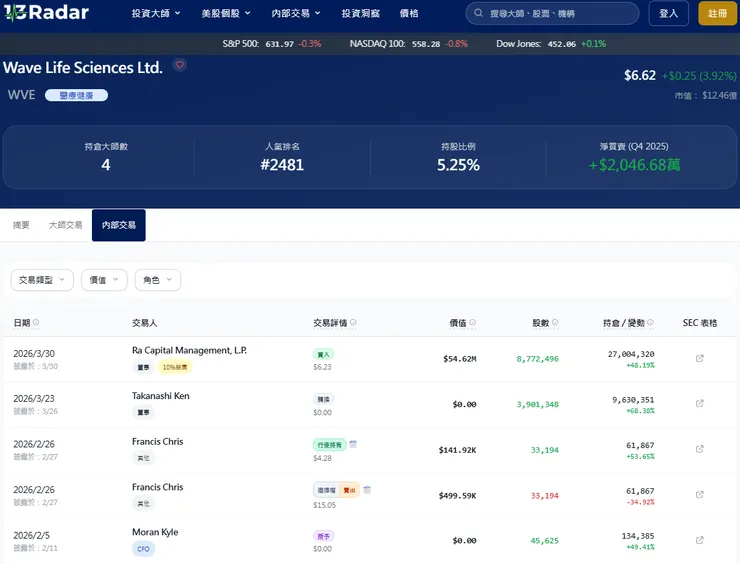The height and width of the screenshot is (564, 740).
Task: Click the 持倉大師數 value 4
Action: (x=106, y=165)
